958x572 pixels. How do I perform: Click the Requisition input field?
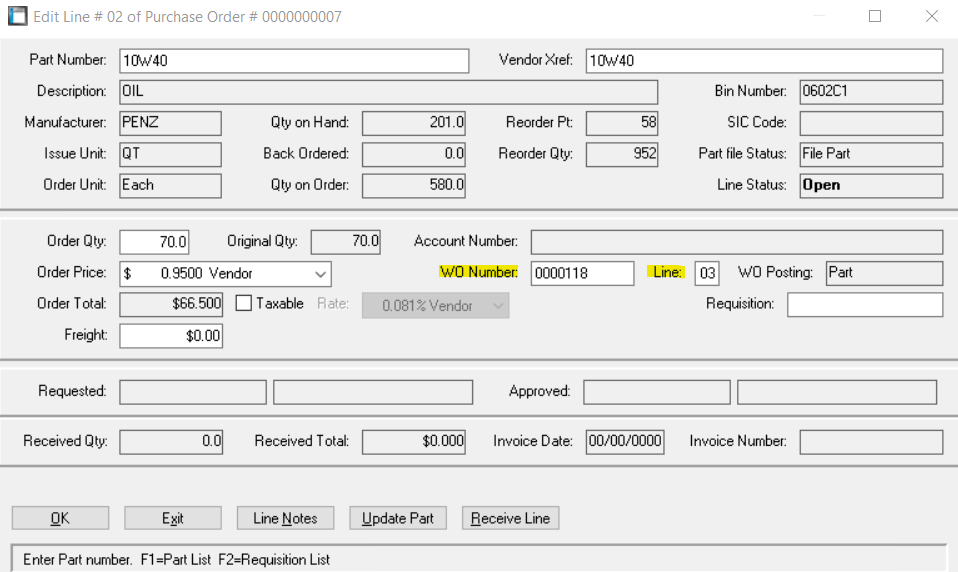click(864, 304)
